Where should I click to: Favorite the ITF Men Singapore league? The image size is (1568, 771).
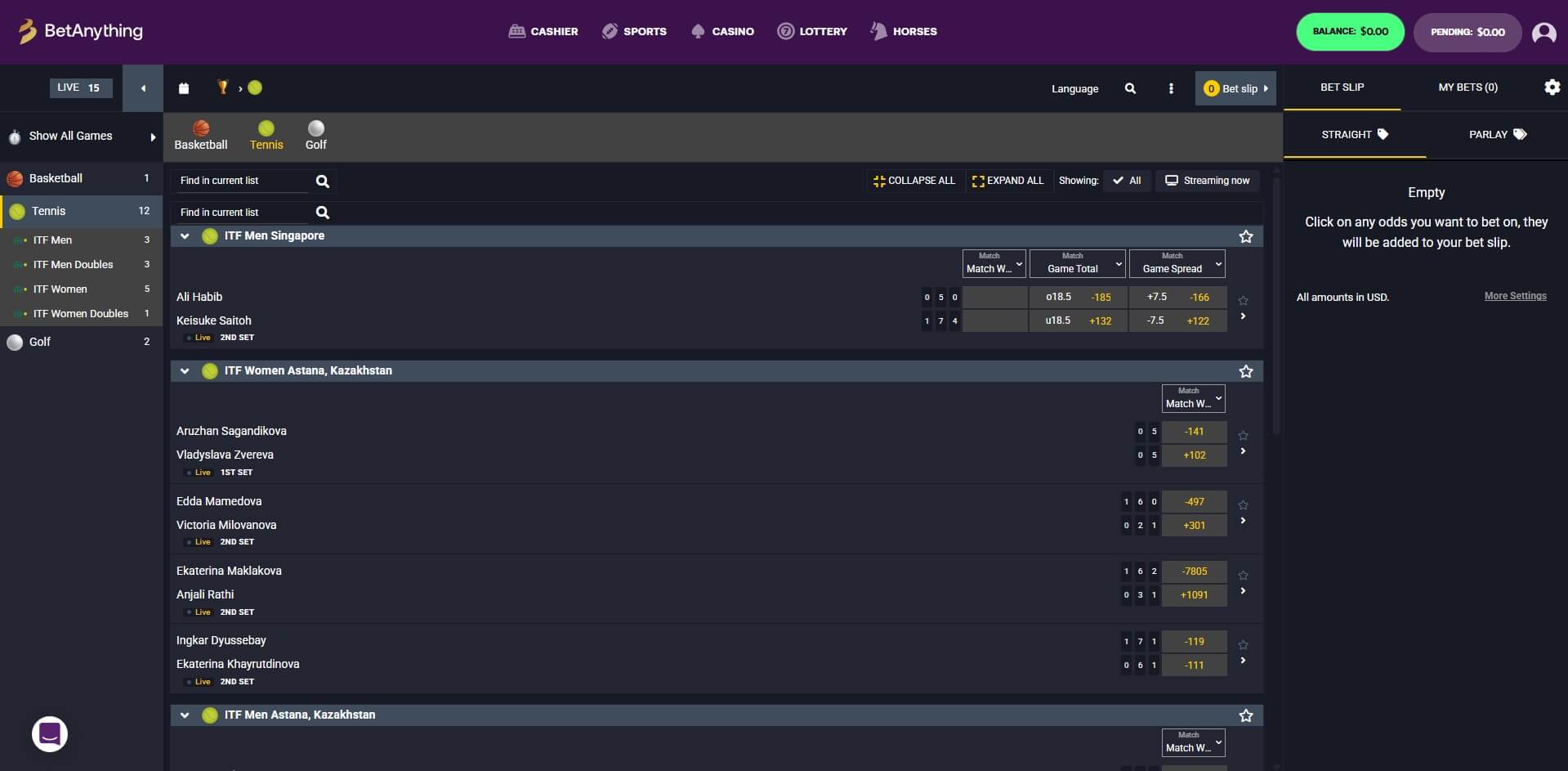(x=1245, y=236)
